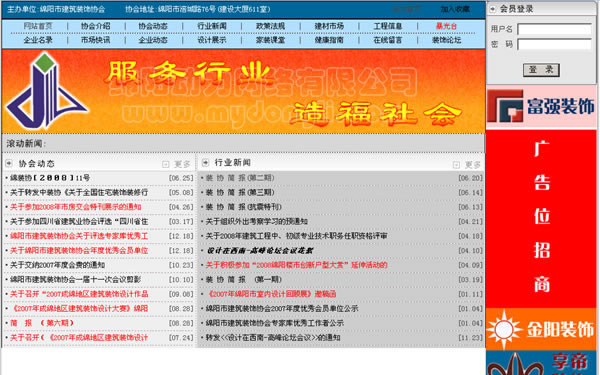Open 关于参加四川省建筑业协会评选 news item

click(x=79, y=222)
